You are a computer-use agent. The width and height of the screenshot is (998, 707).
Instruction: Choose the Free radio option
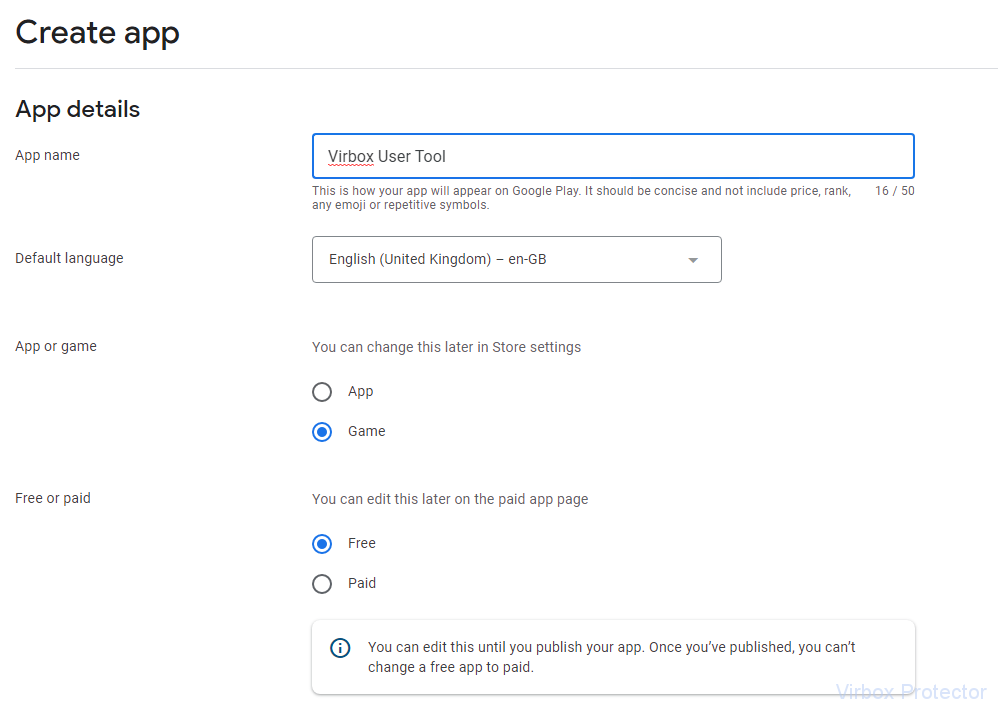coord(322,544)
